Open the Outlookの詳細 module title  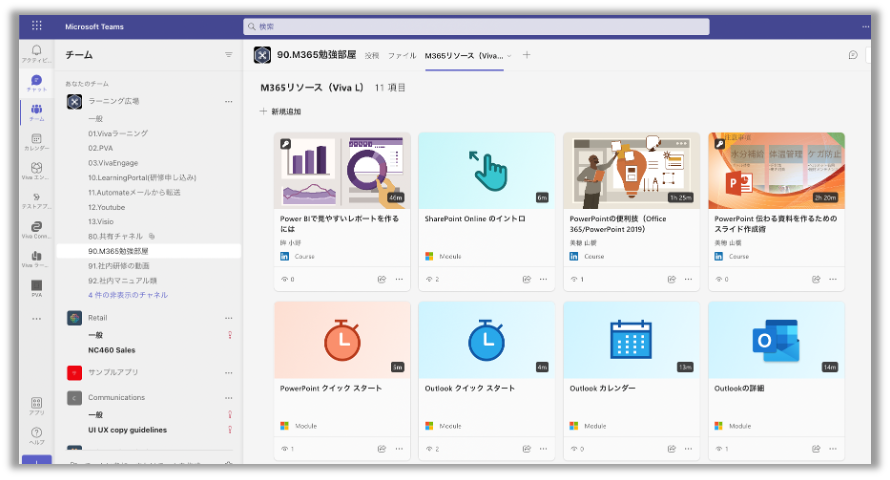(x=739, y=388)
